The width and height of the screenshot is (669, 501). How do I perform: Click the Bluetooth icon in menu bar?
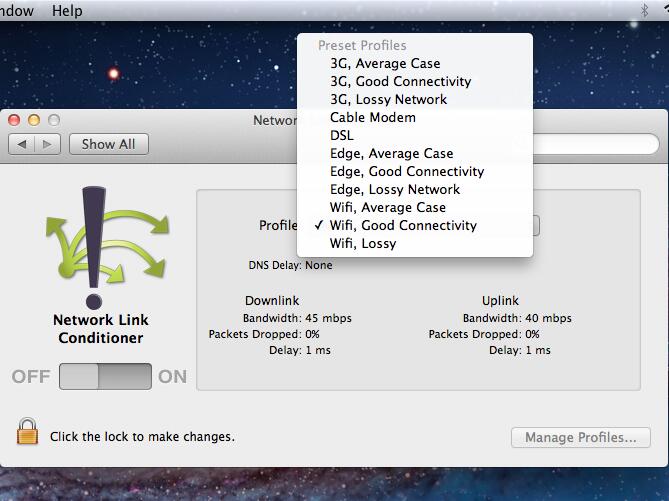[645, 10]
